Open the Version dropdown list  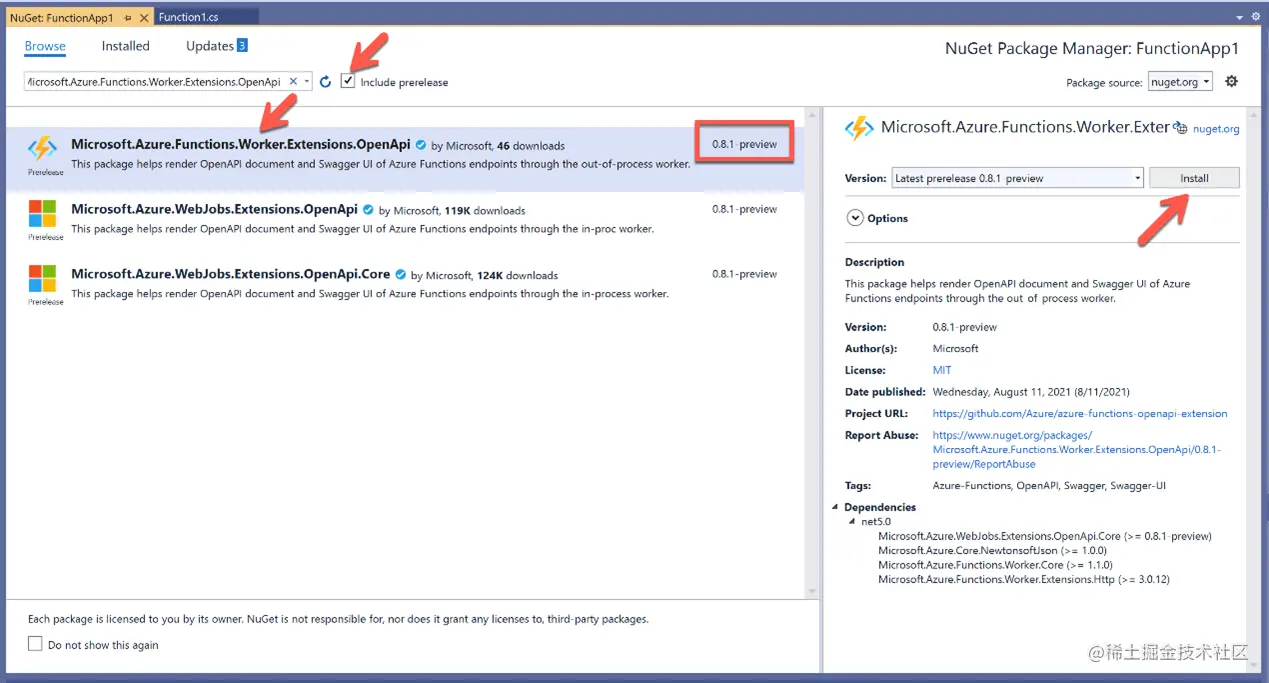click(x=1018, y=178)
